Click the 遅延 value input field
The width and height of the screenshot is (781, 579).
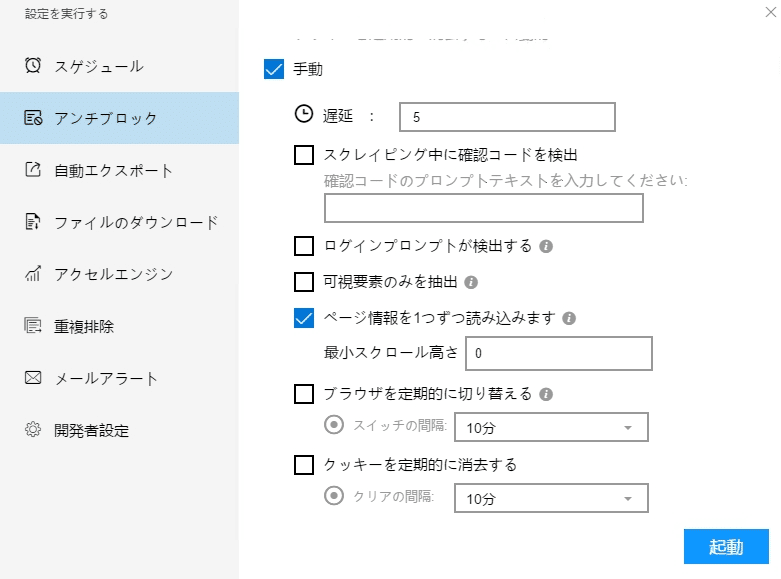506,117
